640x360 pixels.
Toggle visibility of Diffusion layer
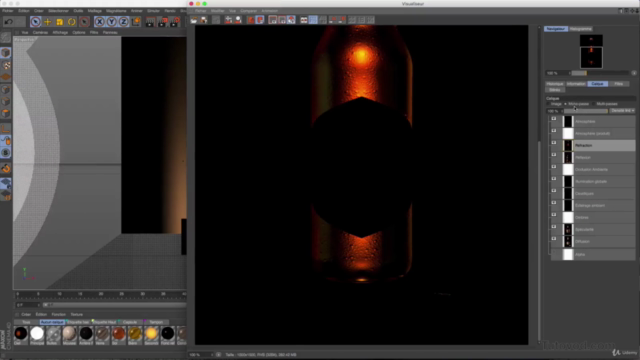click(x=554, y=239)
